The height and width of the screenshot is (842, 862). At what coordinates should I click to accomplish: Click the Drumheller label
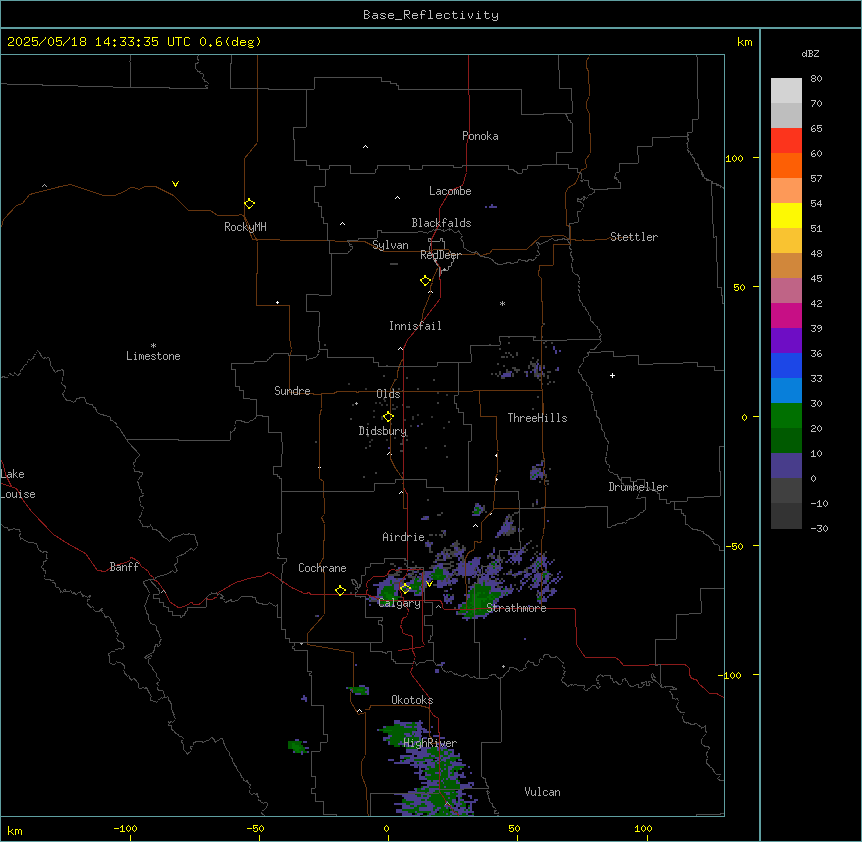point(638,487)
